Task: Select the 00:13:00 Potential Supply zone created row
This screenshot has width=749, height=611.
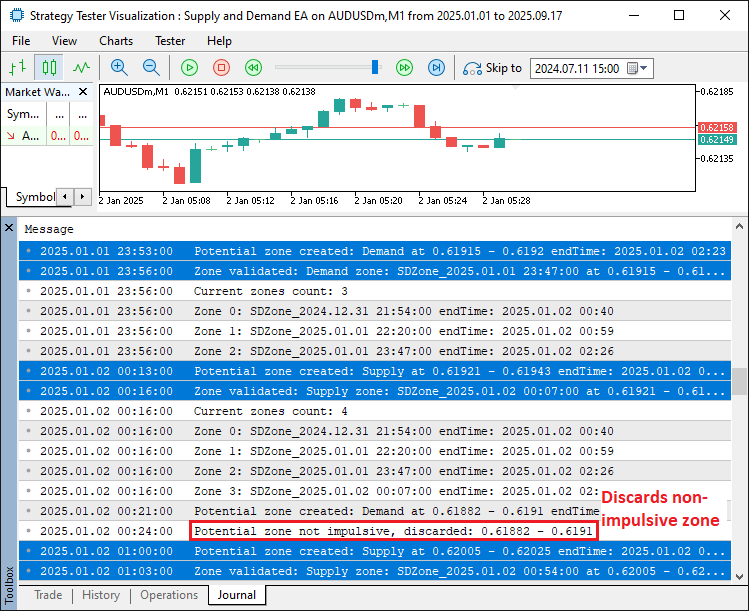Action: [x=375, y=371]
